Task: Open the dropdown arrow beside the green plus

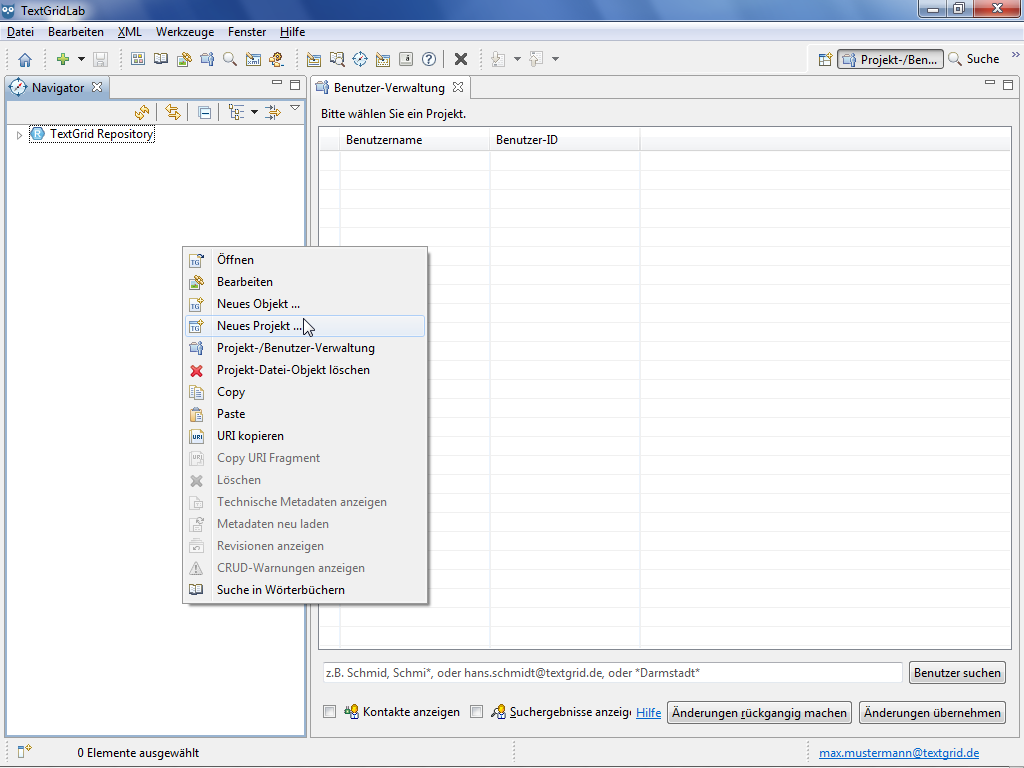Action: [82, 59]
